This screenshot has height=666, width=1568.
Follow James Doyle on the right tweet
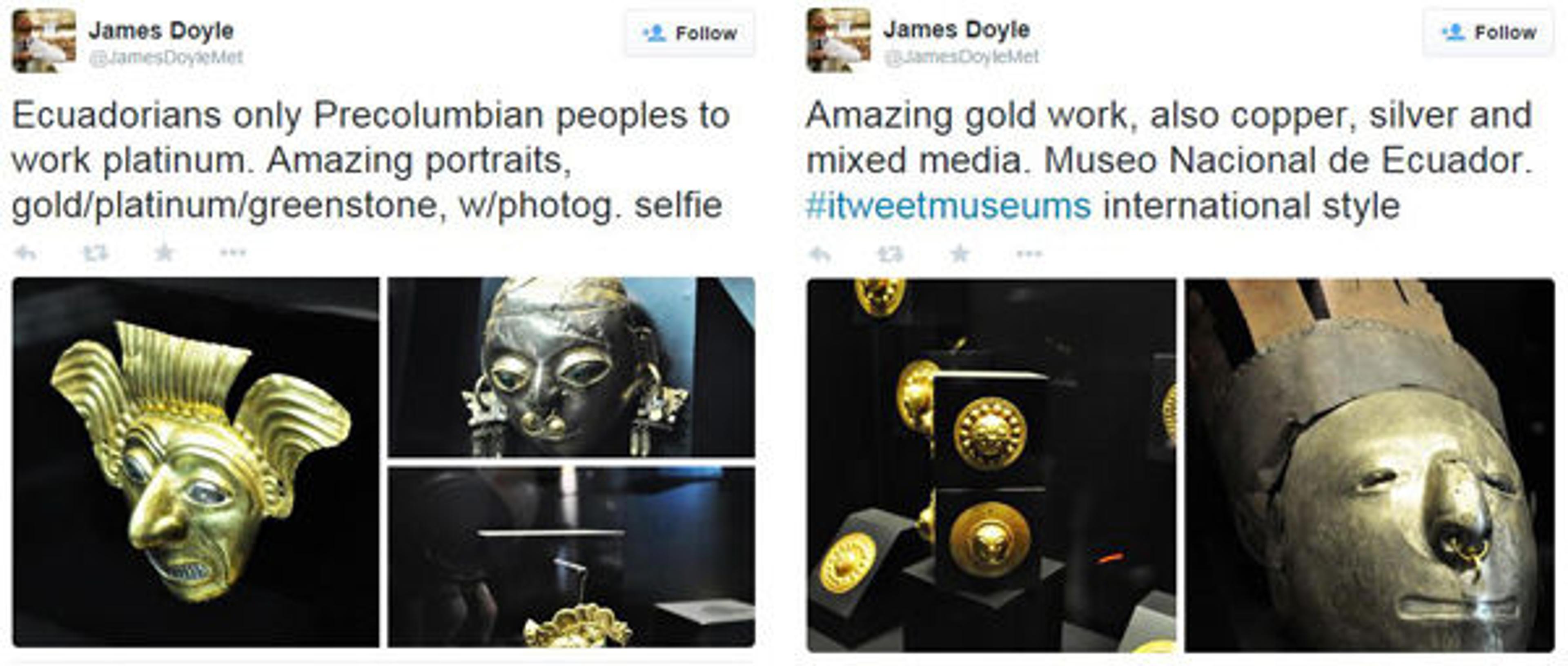(x=1488, y=32)
